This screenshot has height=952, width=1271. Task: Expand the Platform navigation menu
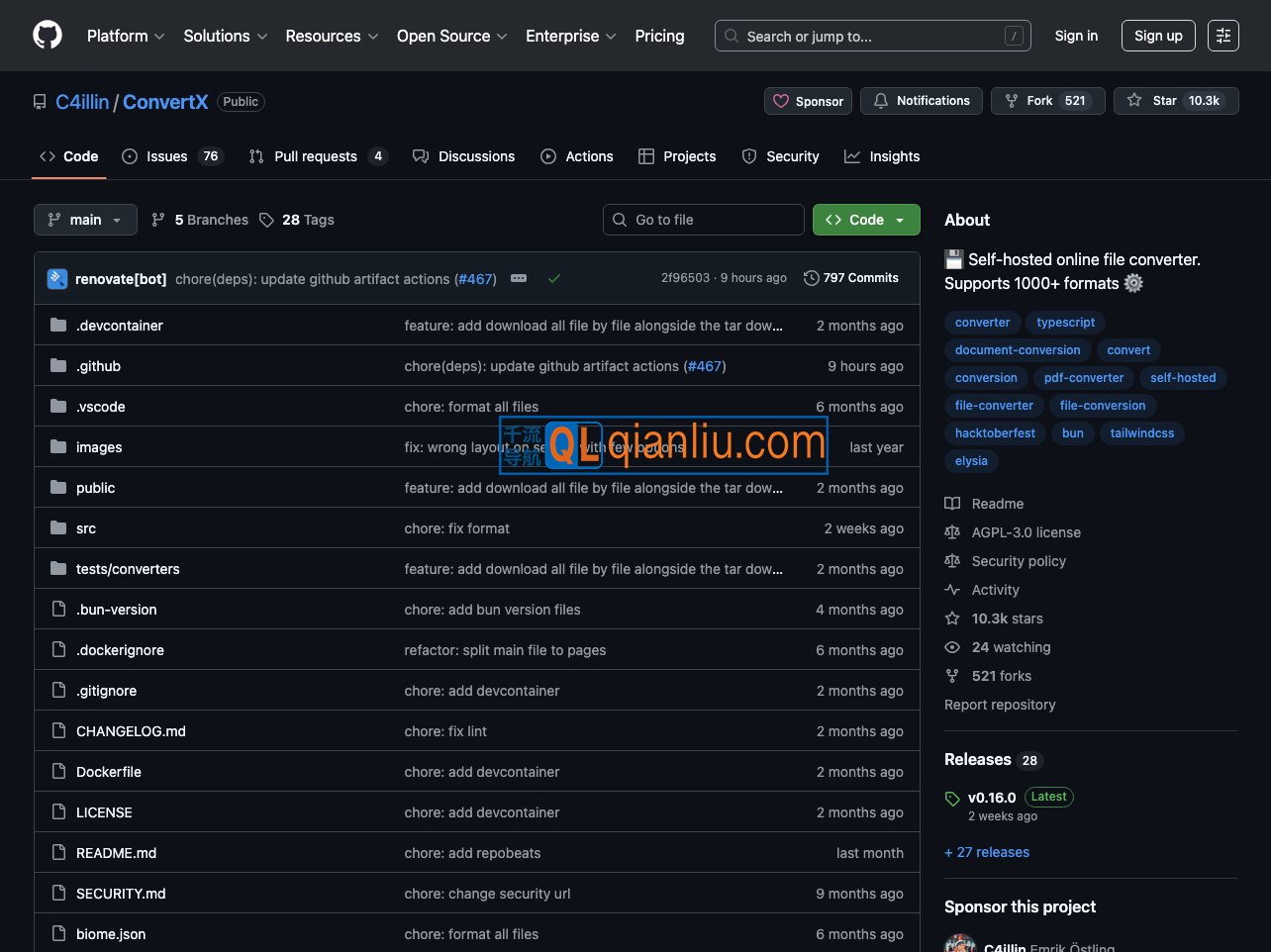126,36
